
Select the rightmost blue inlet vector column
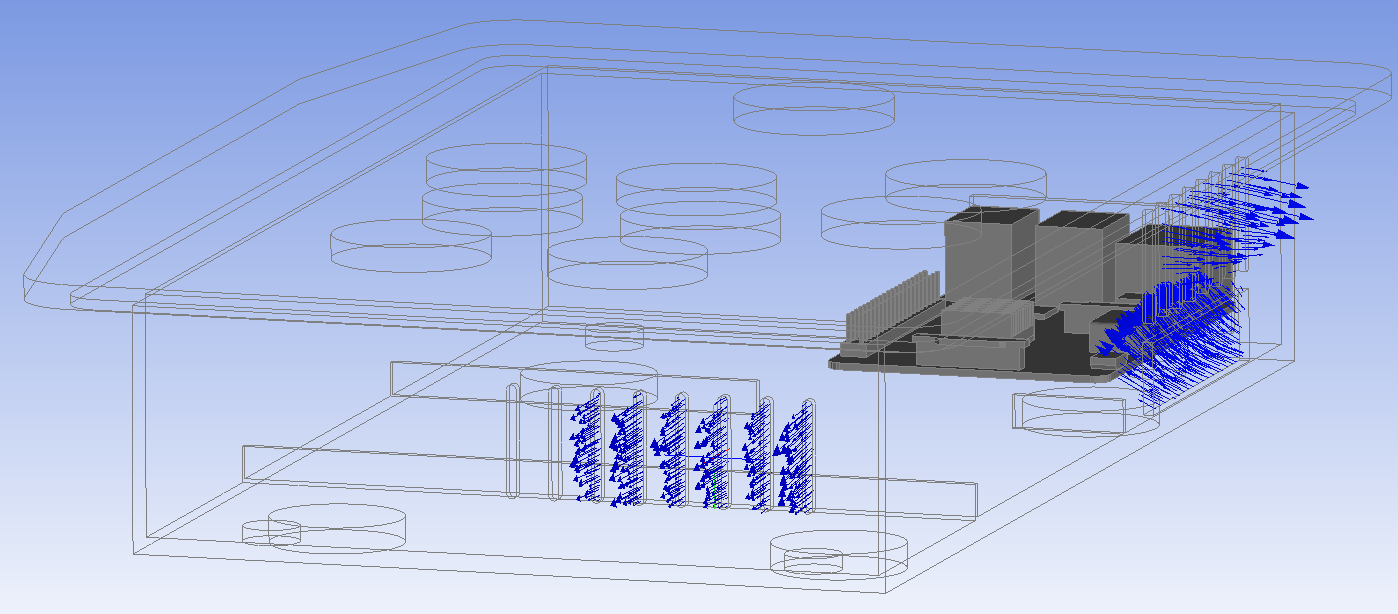point(796,458)
